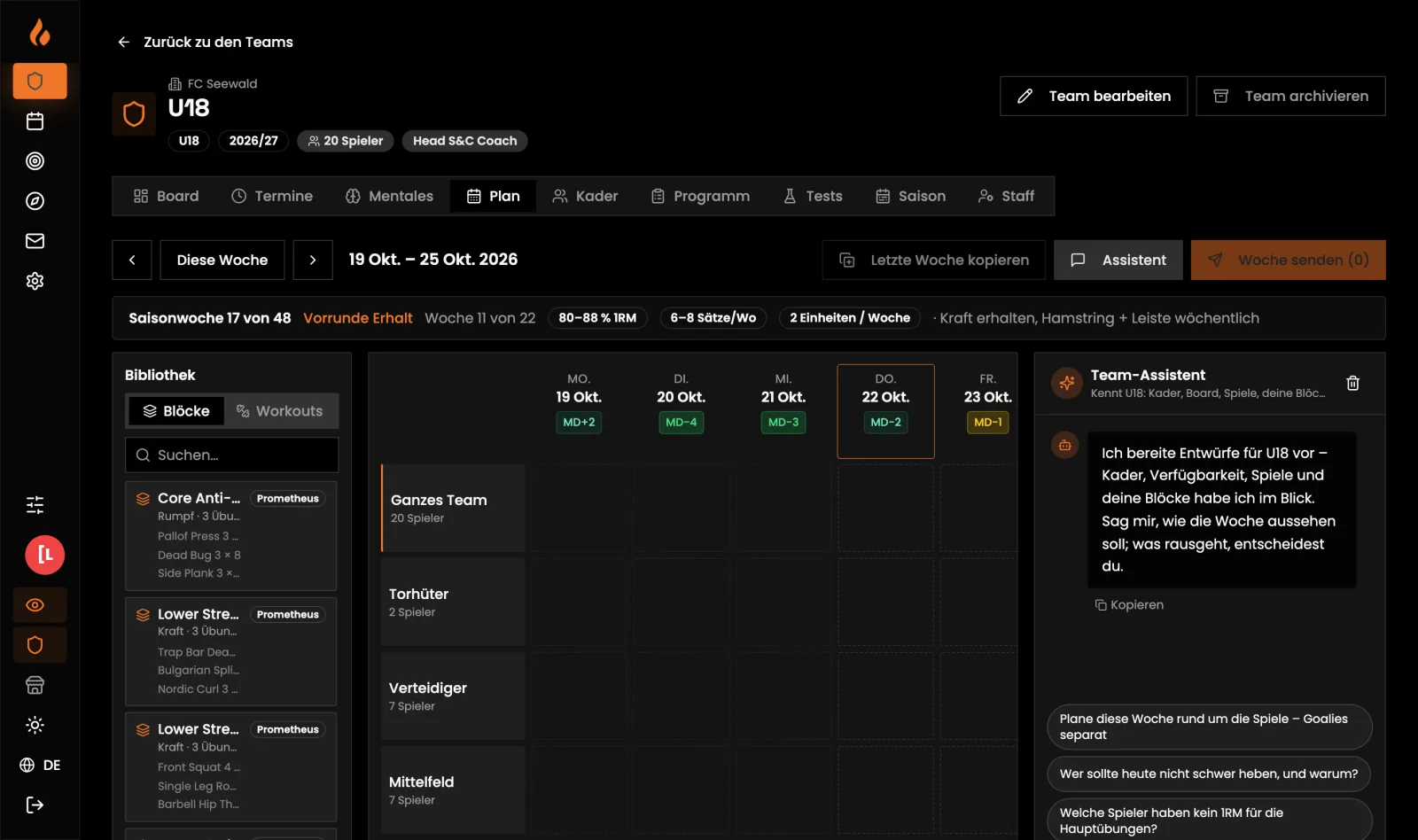The width and height of the screenshot is (1418, 840).
Task: Click Team bearbeiten button
Action: [x=1094, y=96]
